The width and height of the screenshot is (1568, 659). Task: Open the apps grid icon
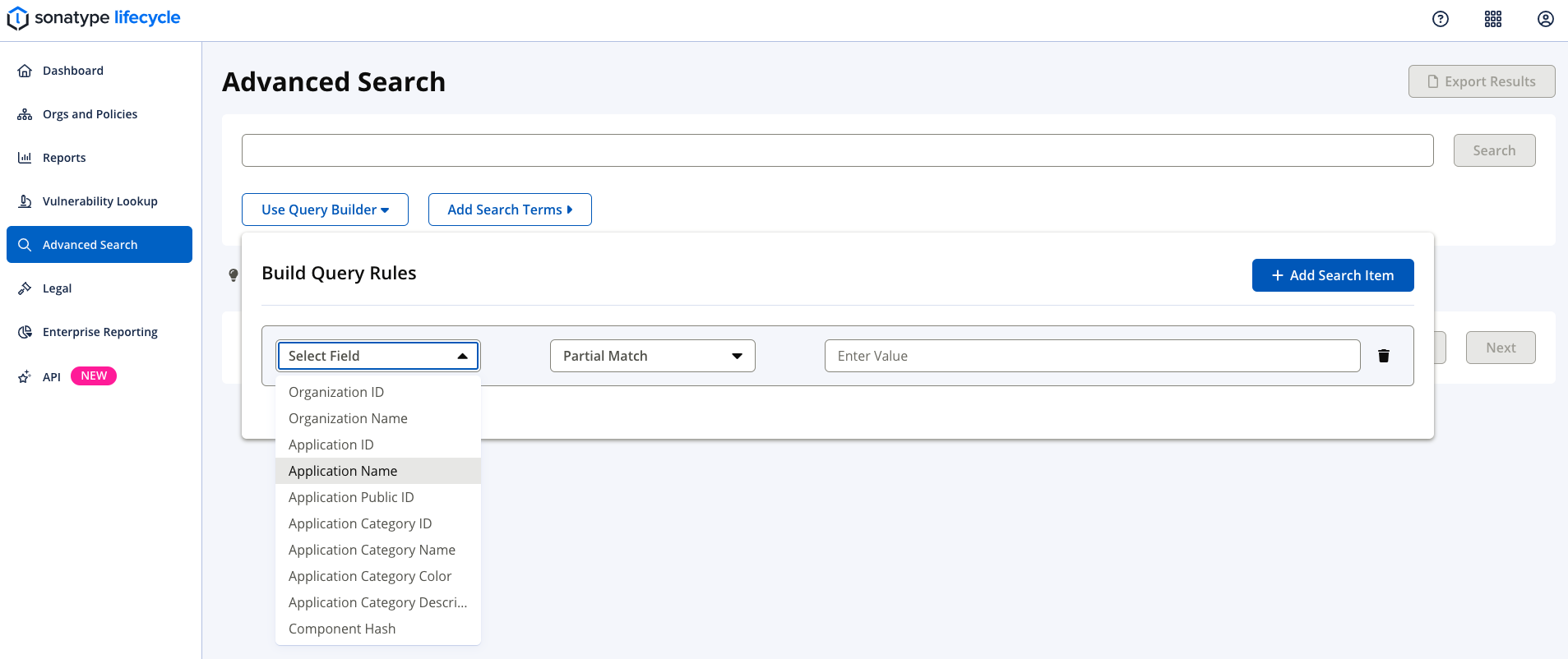[1492, 19]
